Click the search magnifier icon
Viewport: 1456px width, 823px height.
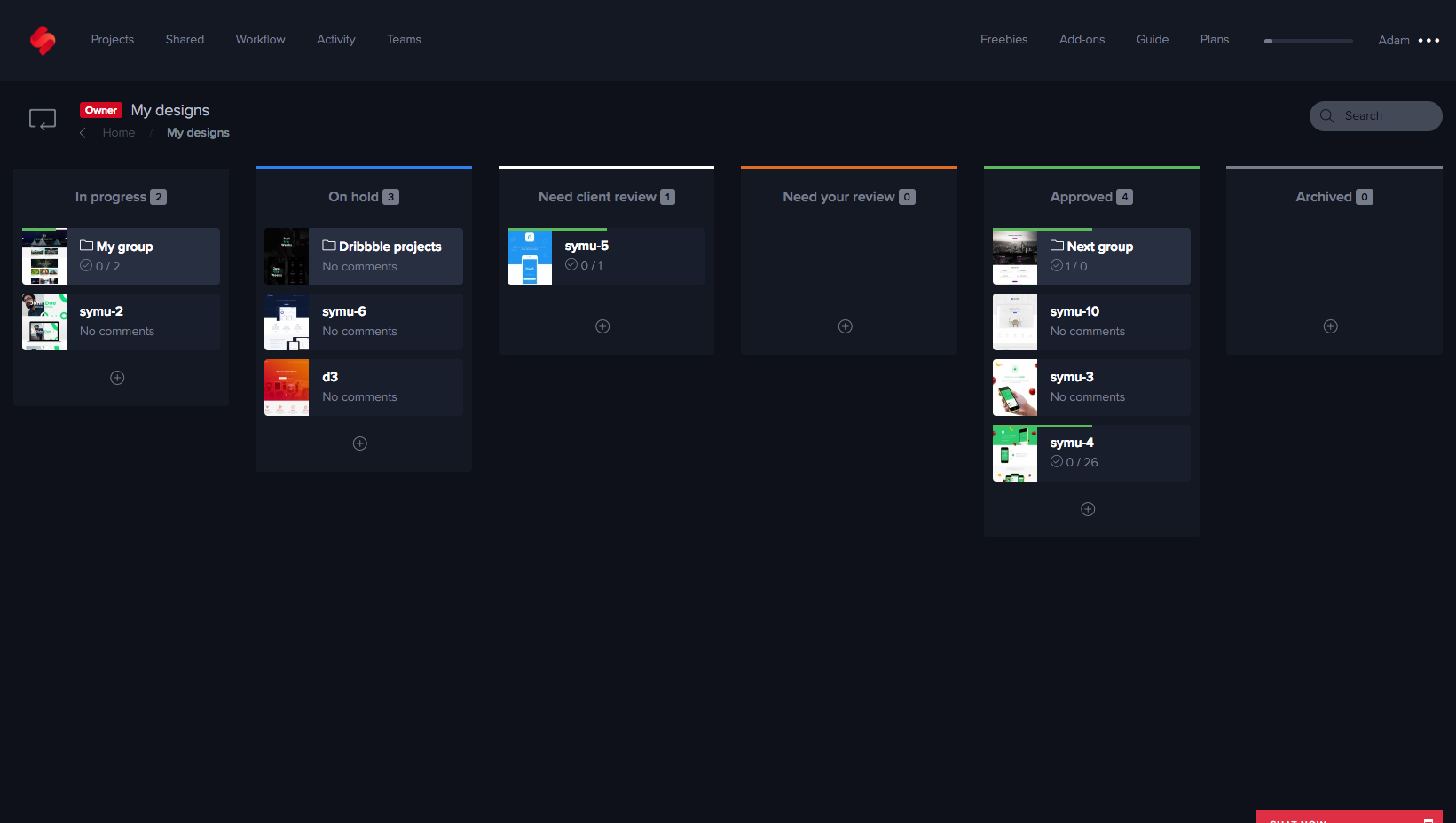[1327, 116]
